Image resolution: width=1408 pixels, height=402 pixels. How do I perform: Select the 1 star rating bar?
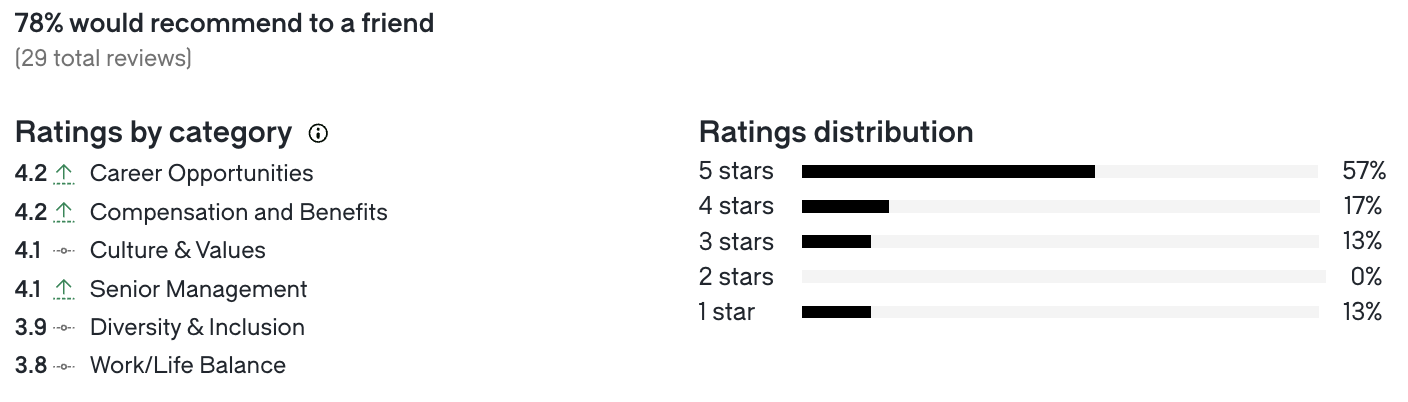1060,312
